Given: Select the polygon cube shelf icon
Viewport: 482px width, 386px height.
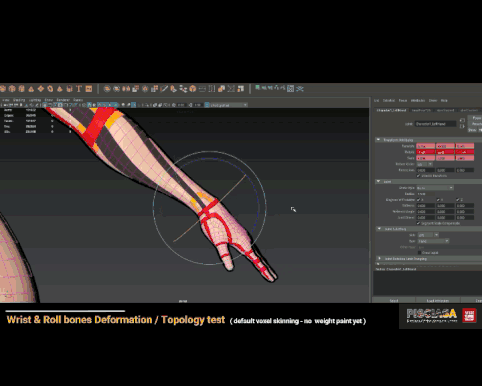Looking at the screenshot, I should pos(12,89).
